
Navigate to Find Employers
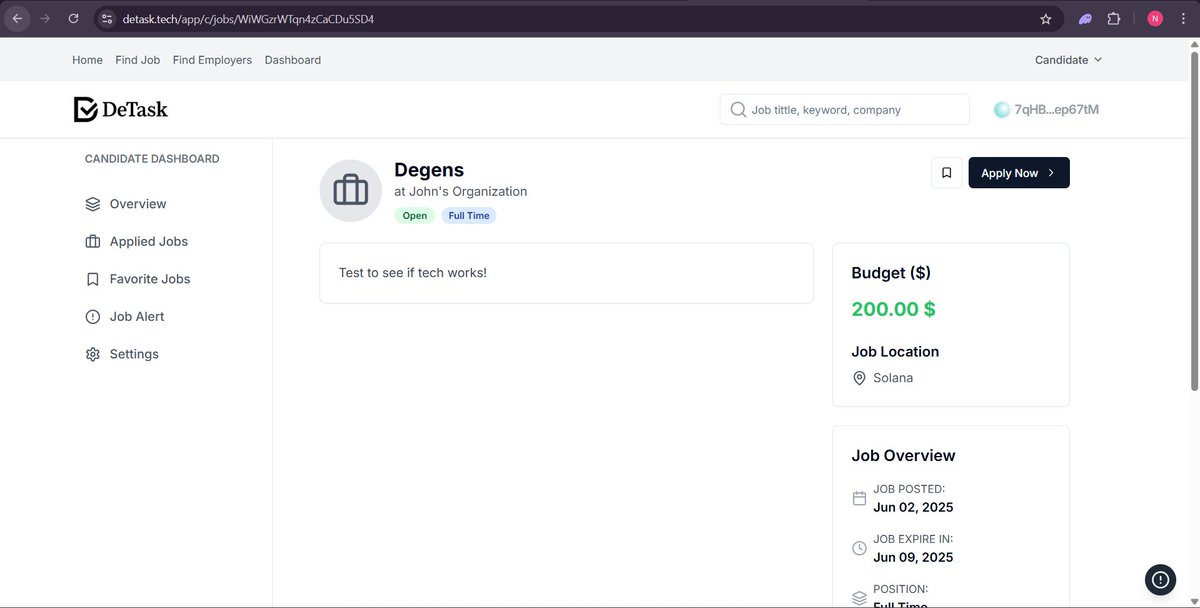(212, 59)
